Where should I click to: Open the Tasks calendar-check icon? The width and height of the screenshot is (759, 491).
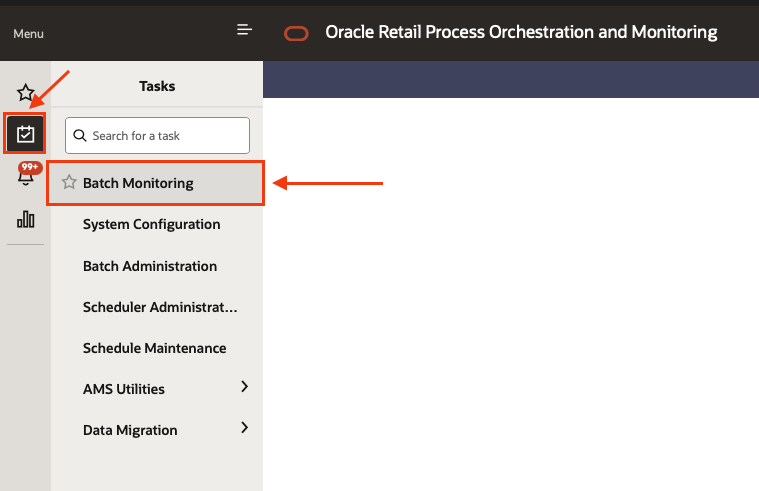point(25,134)
